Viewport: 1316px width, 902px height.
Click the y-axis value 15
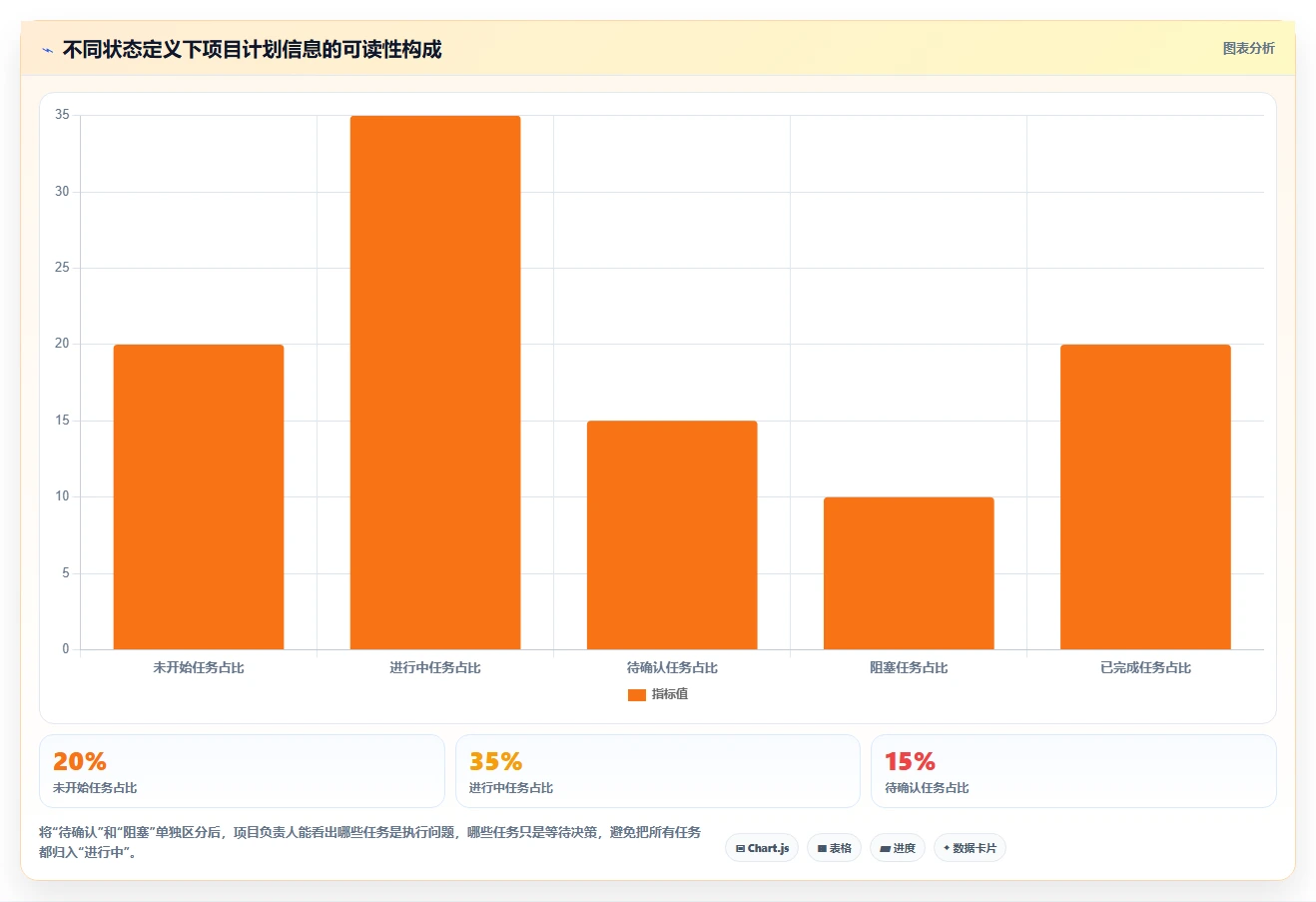tap(63, 421)
